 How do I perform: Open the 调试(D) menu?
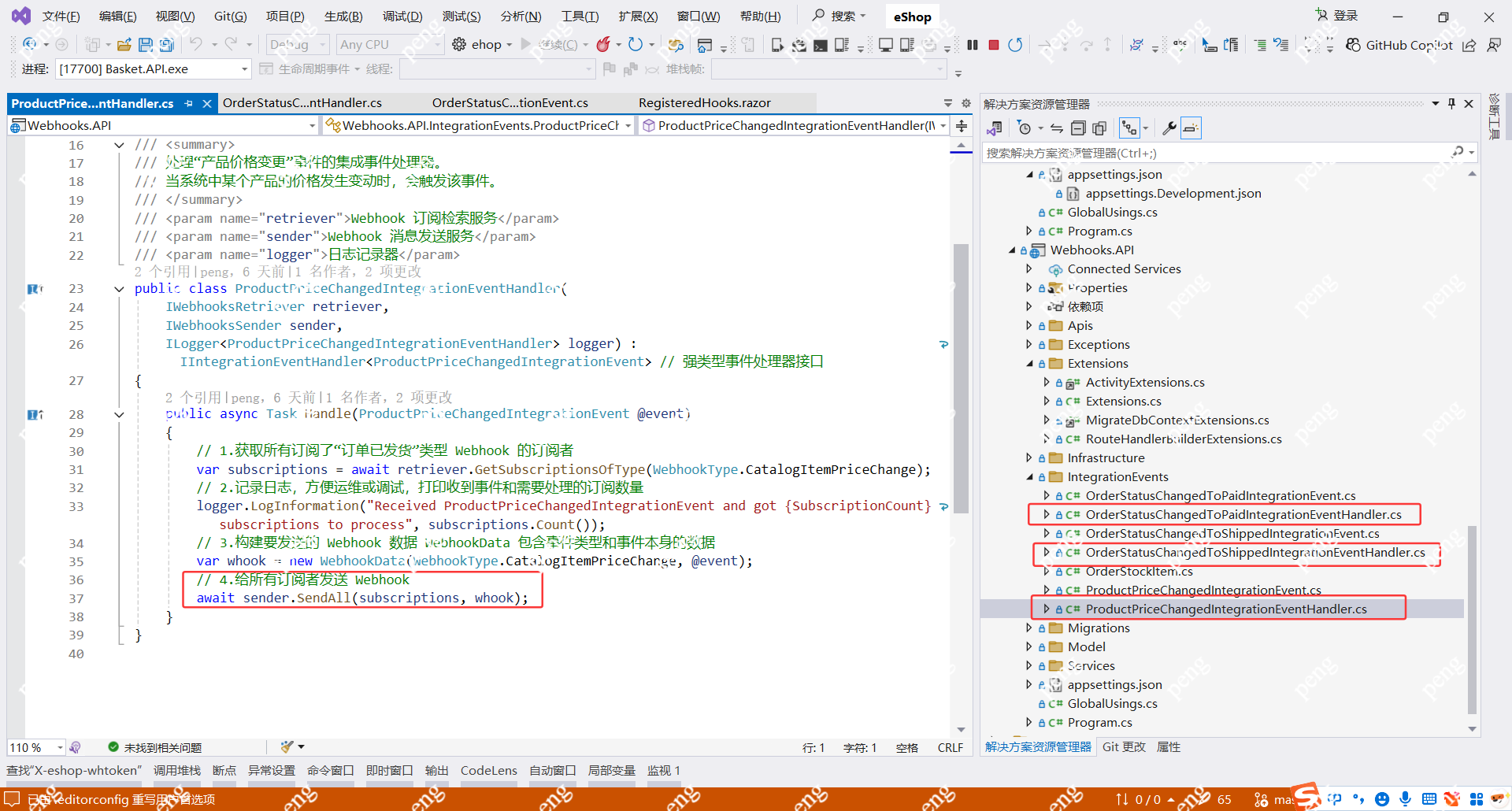[402, 16]
